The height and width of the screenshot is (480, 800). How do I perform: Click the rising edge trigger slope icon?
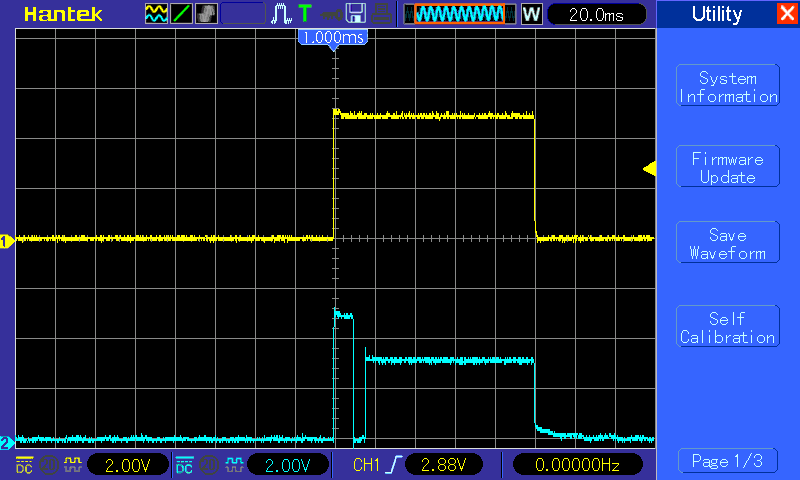tap(395, 465)
